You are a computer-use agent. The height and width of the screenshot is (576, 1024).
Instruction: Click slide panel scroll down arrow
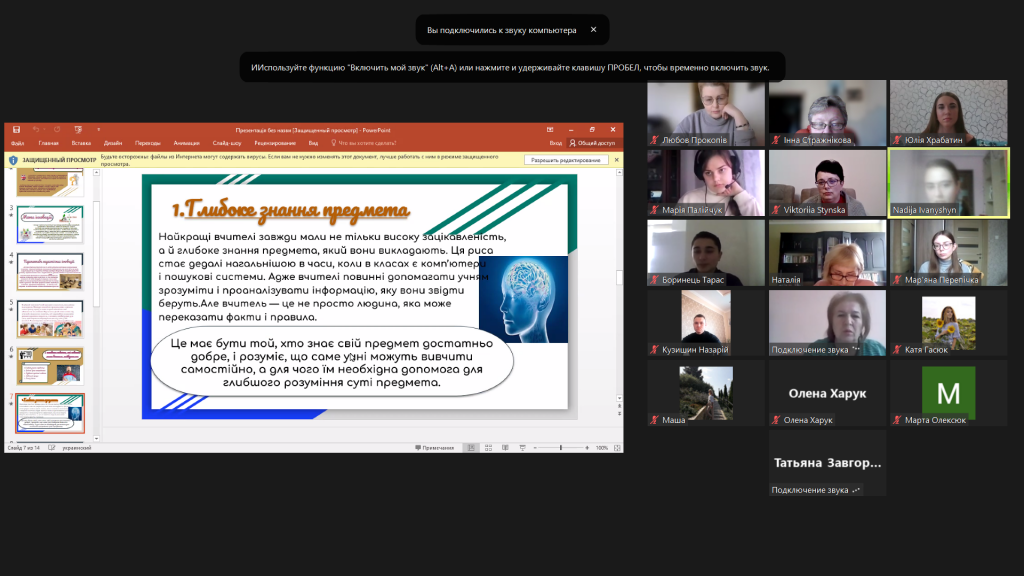pyautogui.click(x=97, y=439)
